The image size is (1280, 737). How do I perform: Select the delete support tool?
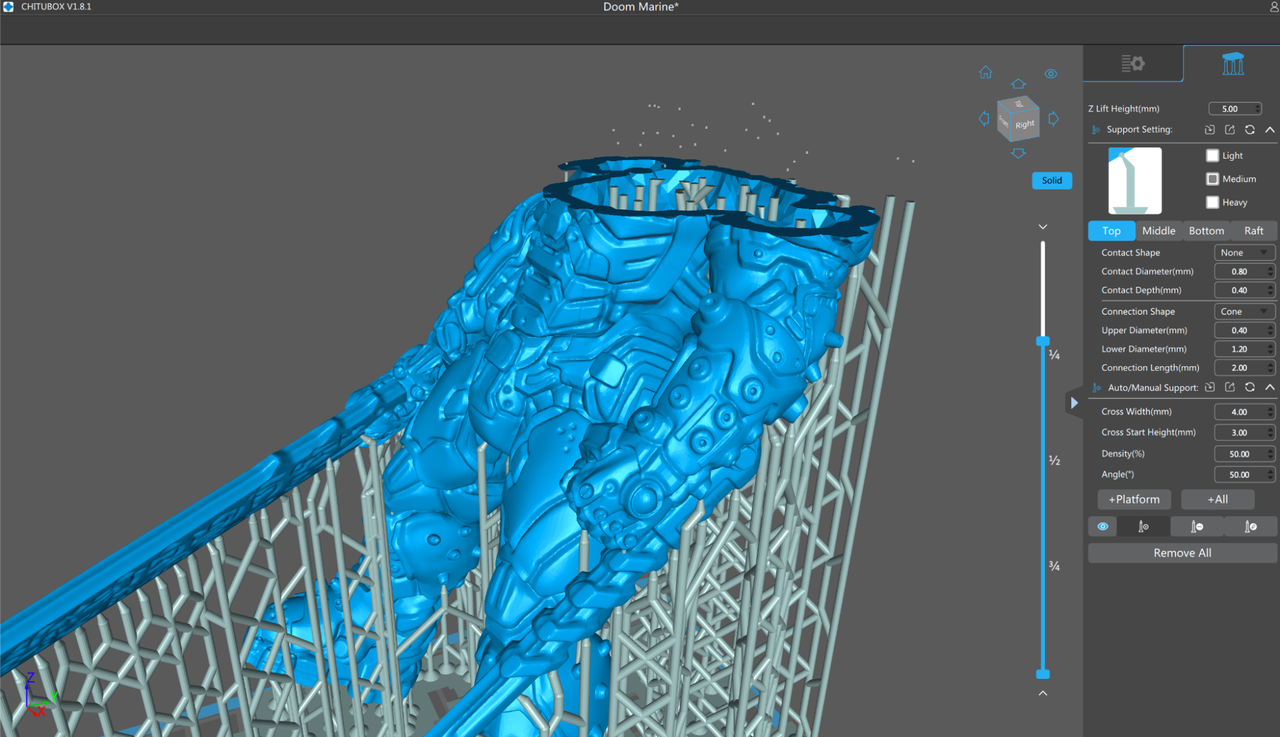coord(1197,526)
